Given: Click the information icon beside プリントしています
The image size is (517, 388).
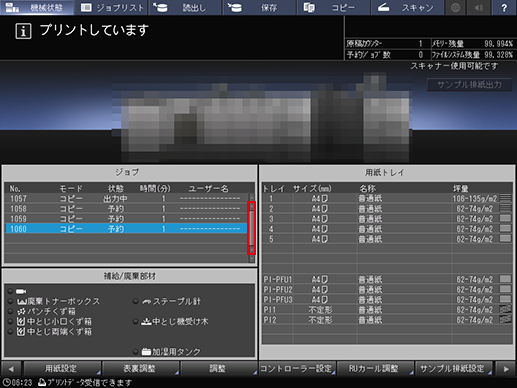Looking at the screenshot, I should click(x=23, y=31).
